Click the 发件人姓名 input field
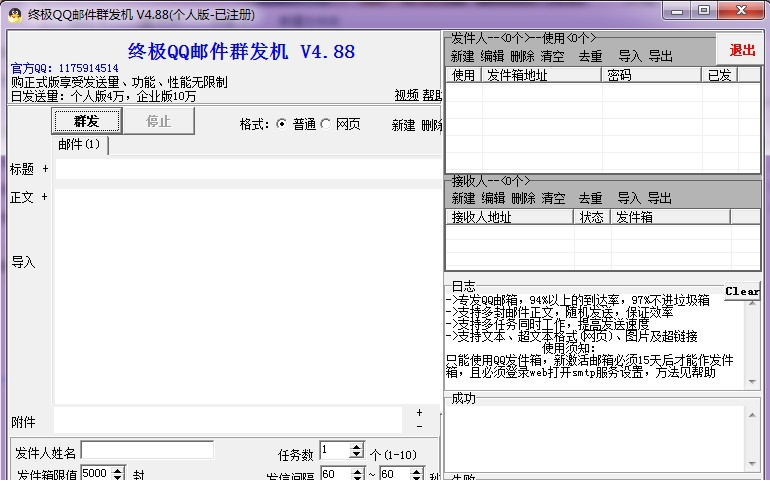The image size is (770, 499). (x=147, y=450)
